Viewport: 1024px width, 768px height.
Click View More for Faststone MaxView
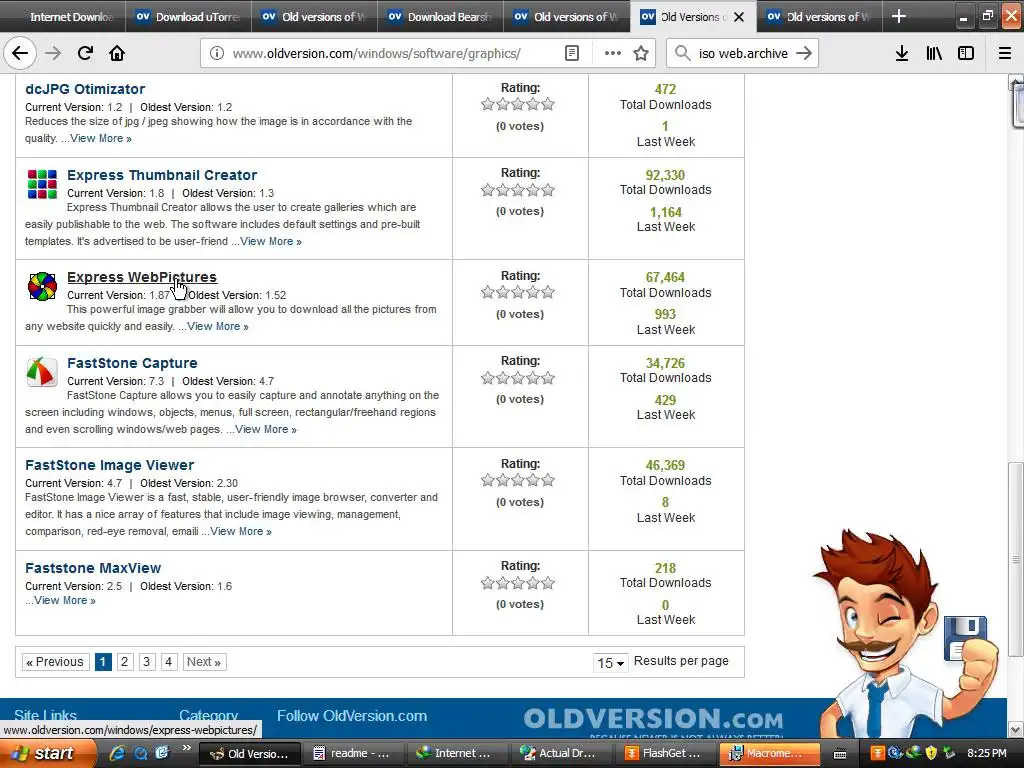[65, 600]
